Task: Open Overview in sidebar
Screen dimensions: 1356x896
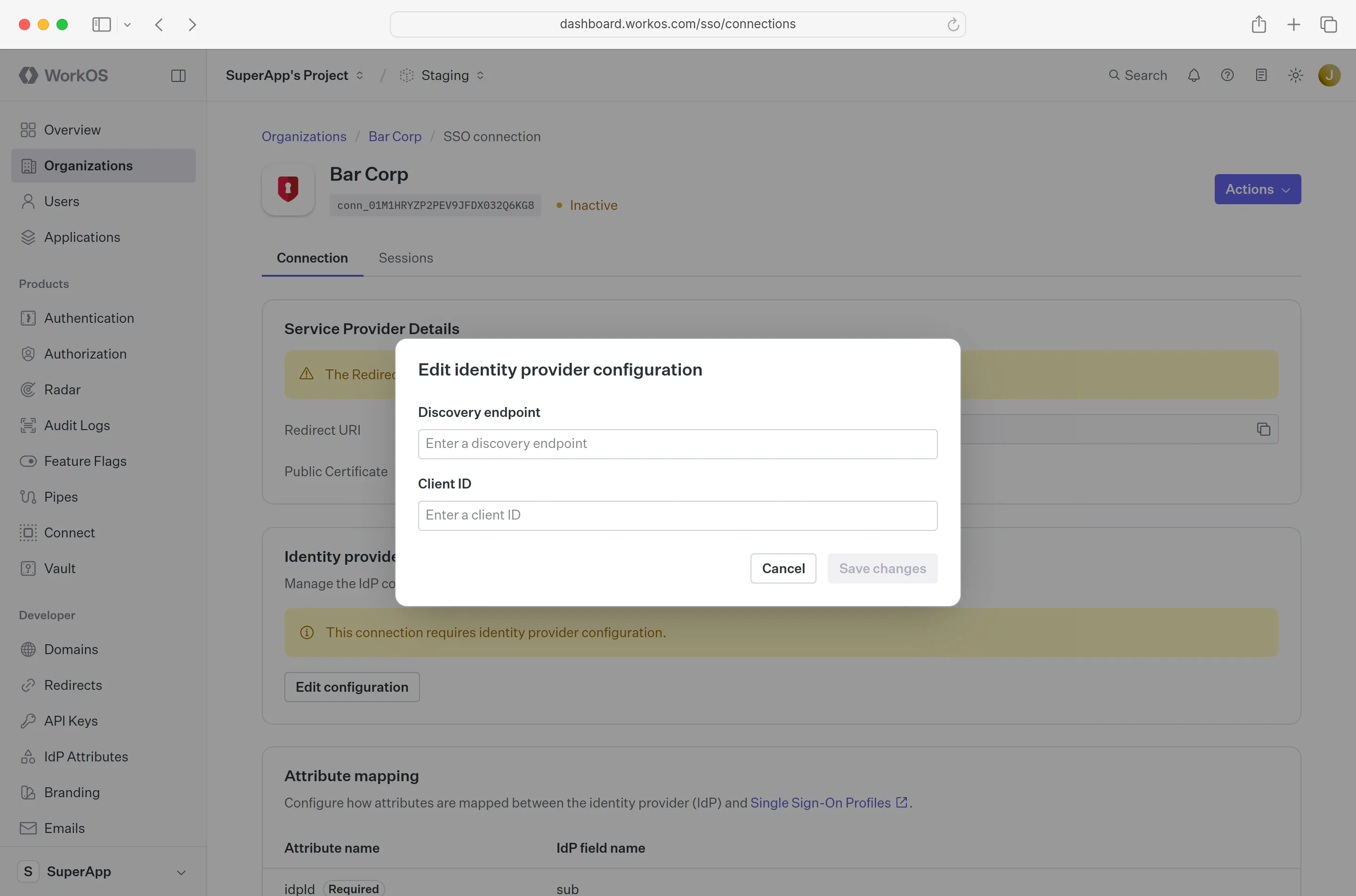Action: (104, 130)
